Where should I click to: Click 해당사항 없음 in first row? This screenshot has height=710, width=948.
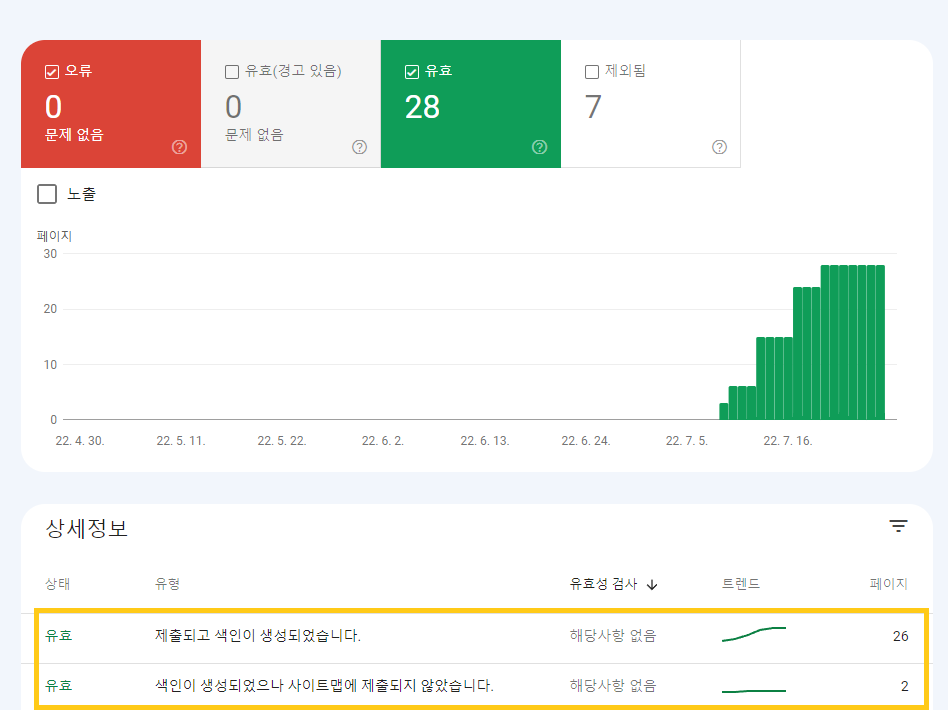point(613,636)
